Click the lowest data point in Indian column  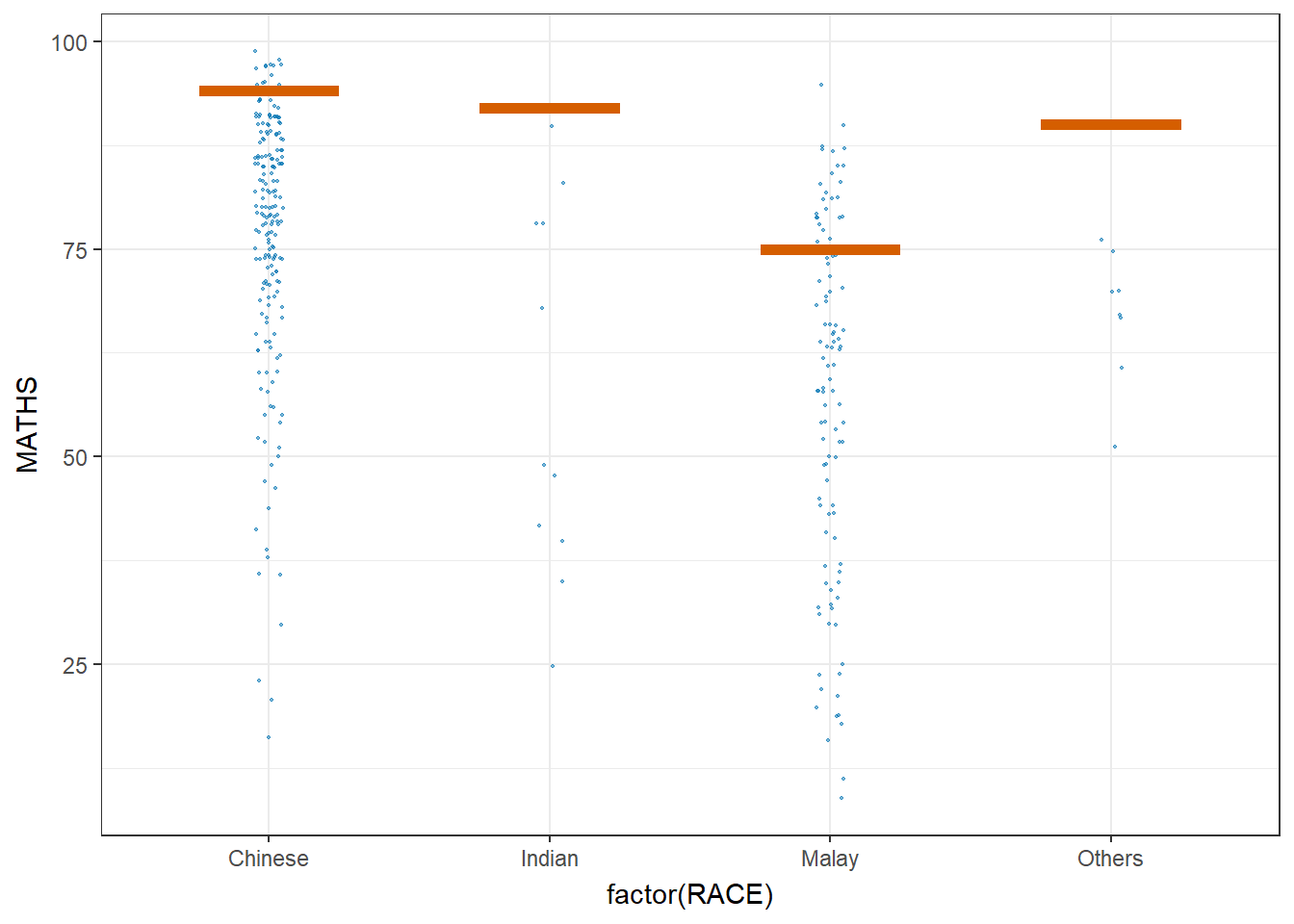[553, 666]
